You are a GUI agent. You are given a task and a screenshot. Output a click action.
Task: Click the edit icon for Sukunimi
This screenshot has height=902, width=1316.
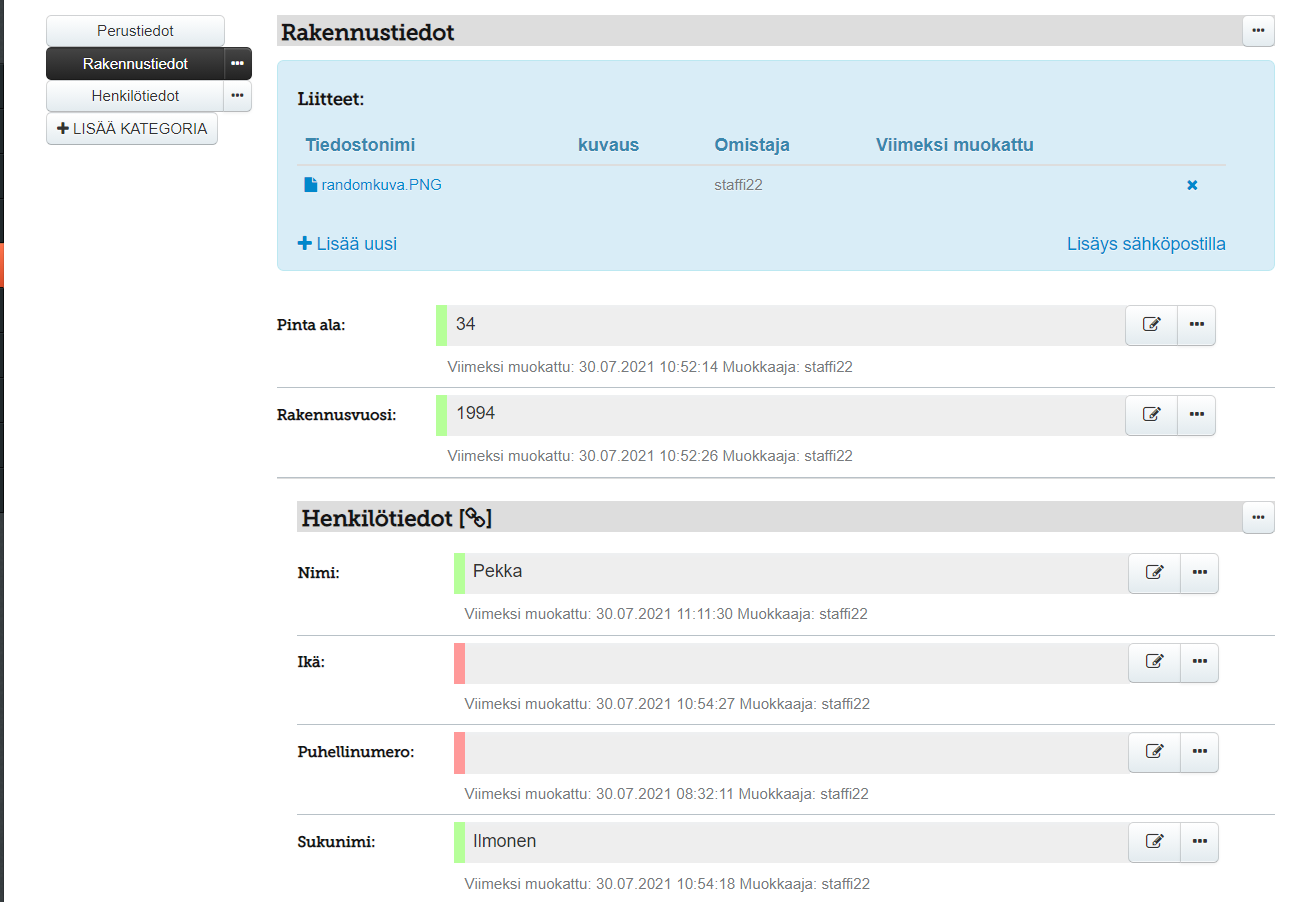click(1154, 842)
